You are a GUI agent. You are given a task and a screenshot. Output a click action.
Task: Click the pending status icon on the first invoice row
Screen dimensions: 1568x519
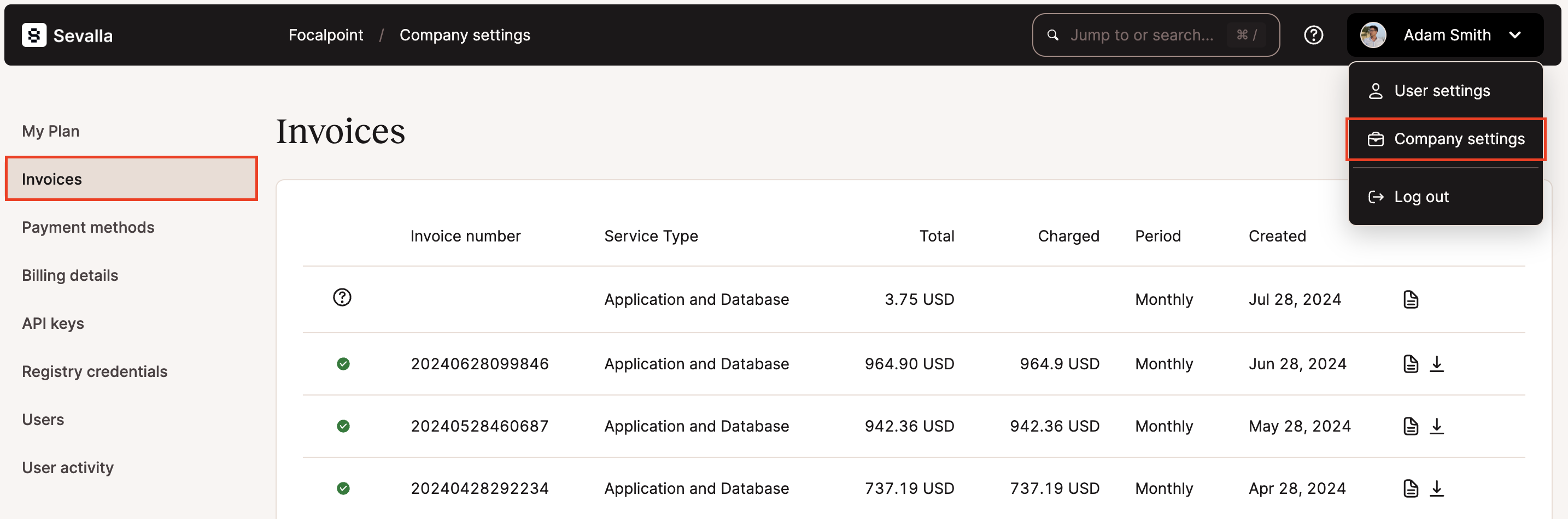click(342, 298)
